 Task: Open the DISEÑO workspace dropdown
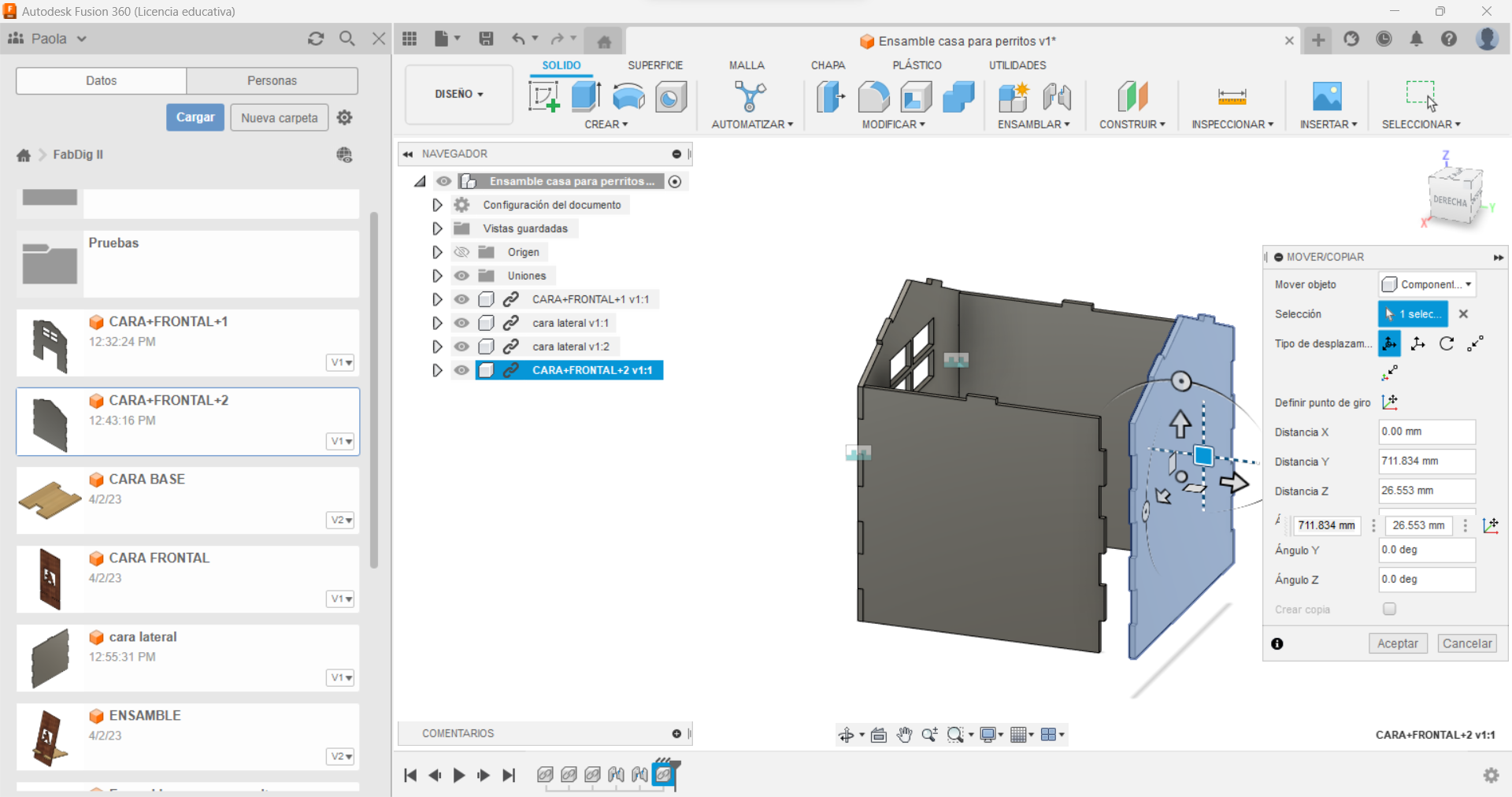(458, 95)
